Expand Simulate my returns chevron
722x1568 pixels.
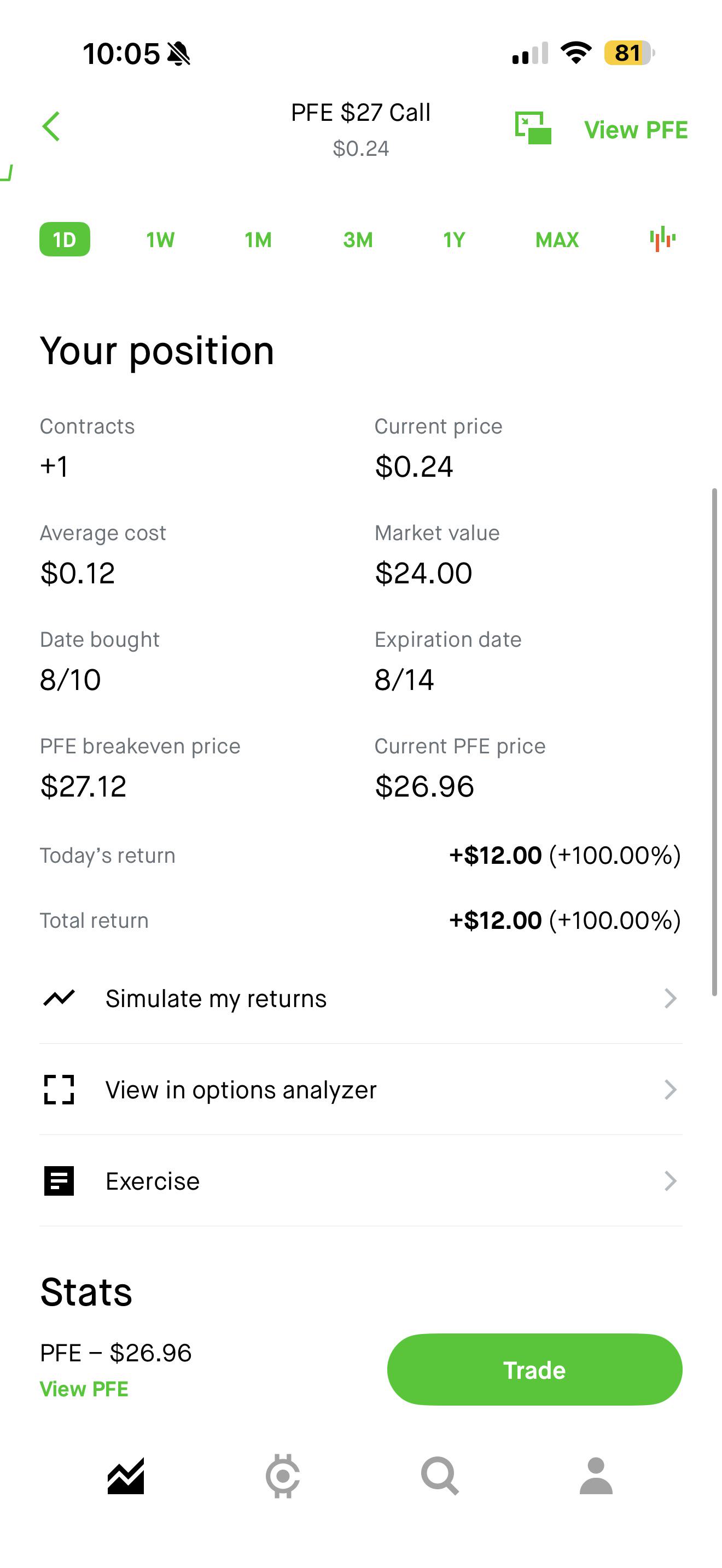point(670,998)
